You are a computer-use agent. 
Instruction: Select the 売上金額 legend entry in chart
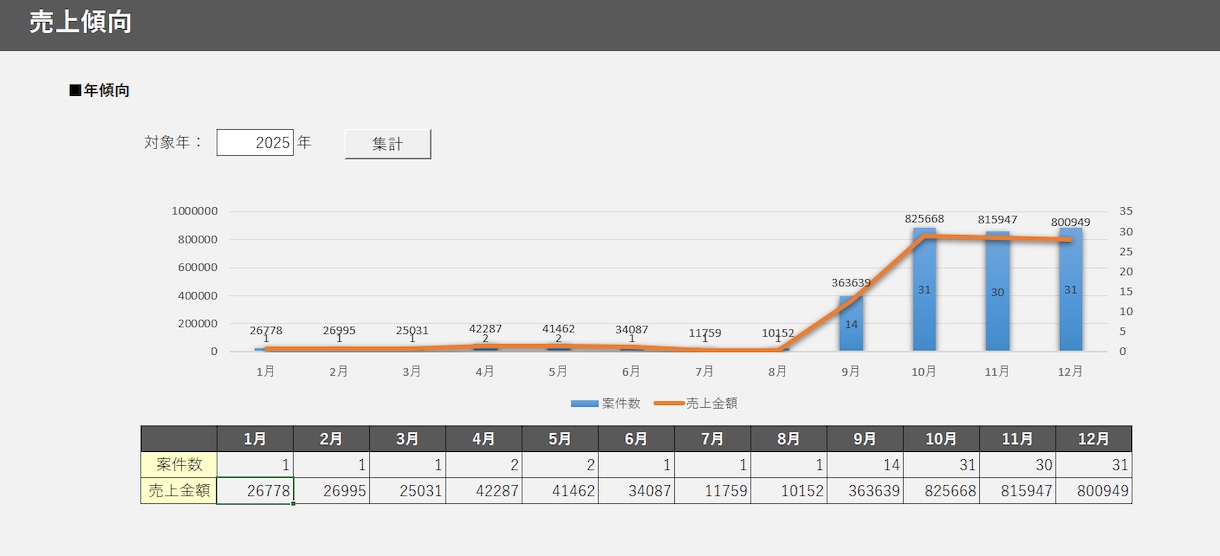point(696,403)
